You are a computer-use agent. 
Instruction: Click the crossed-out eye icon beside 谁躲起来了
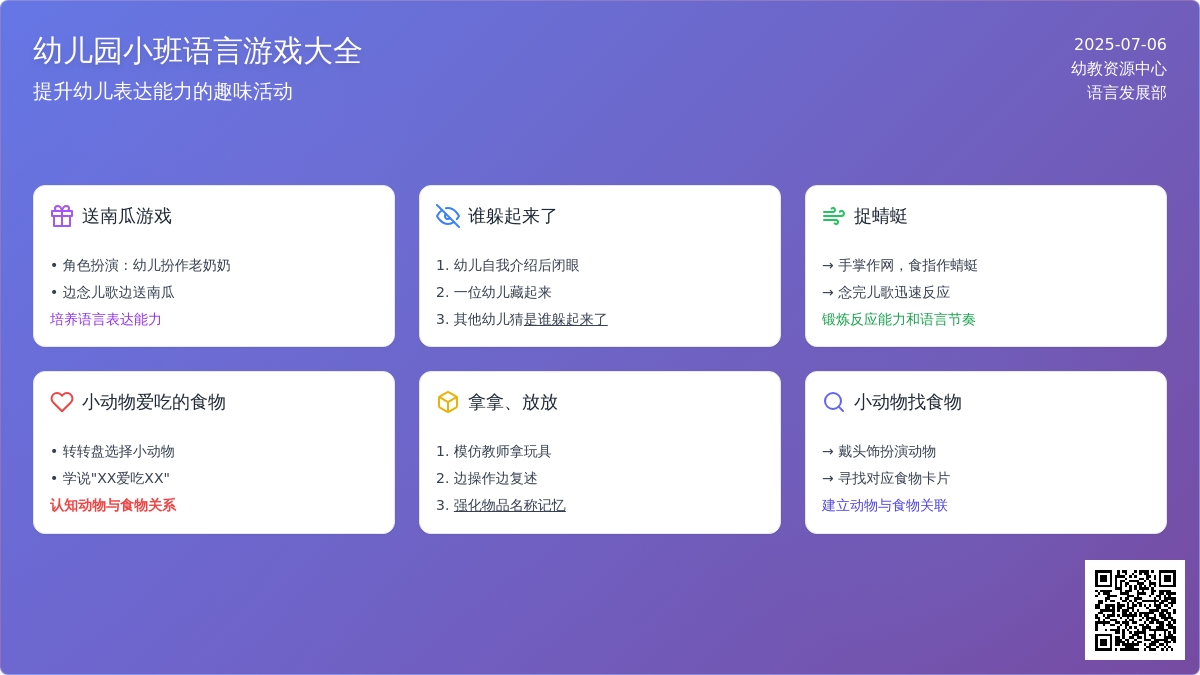click(x=448, y=216)
